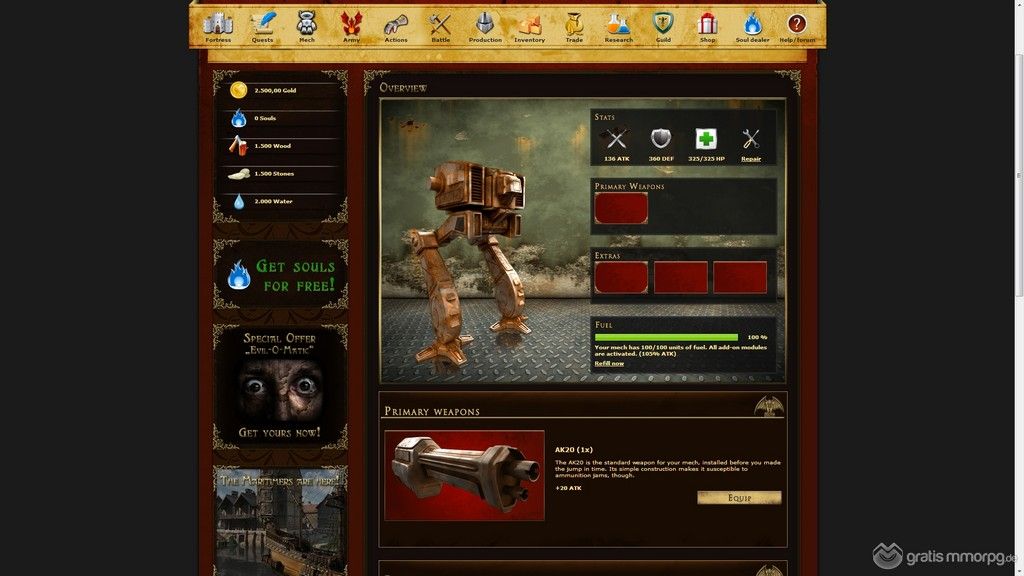Open Help/forum question mark icon

click(797, 23)
